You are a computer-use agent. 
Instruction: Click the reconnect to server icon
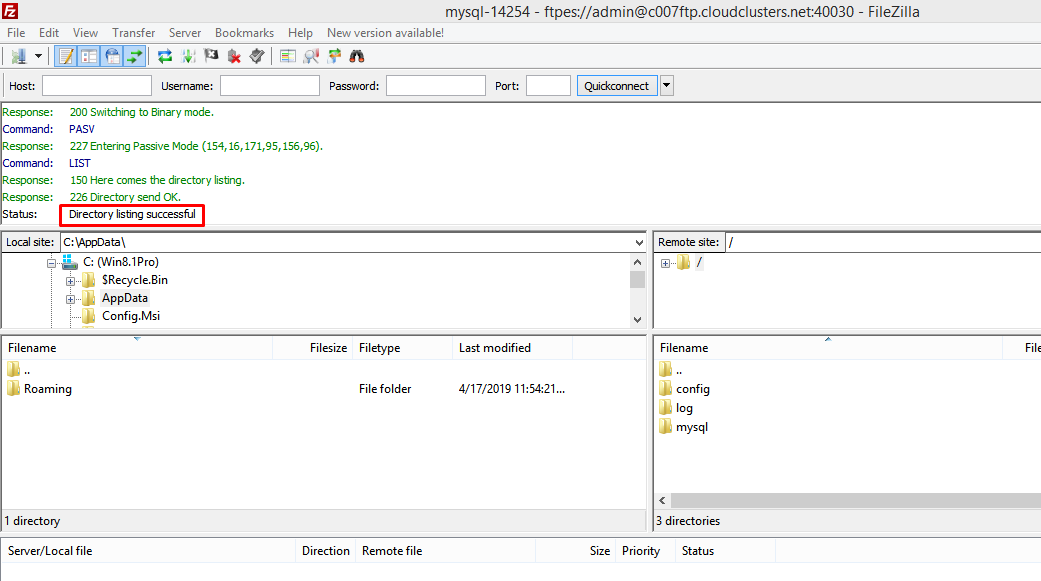(x=257, y=56)
